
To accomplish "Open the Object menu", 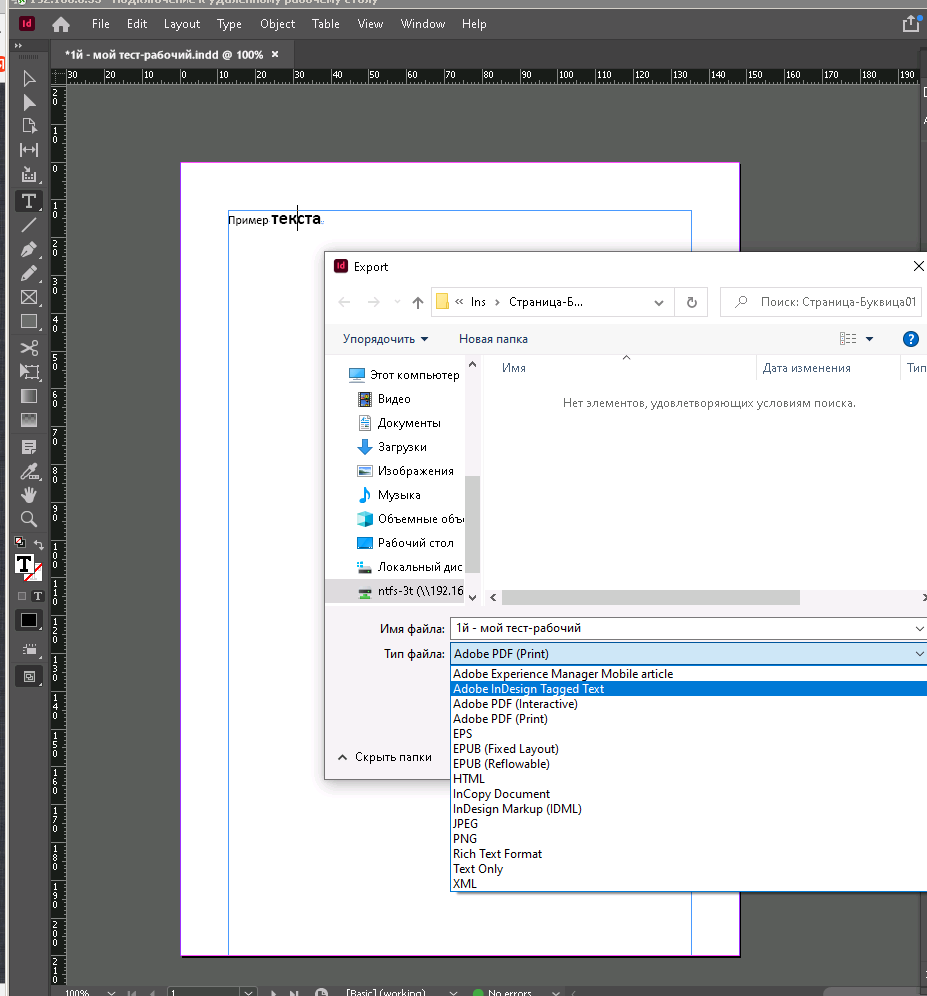I will click(x=277, y=24).
